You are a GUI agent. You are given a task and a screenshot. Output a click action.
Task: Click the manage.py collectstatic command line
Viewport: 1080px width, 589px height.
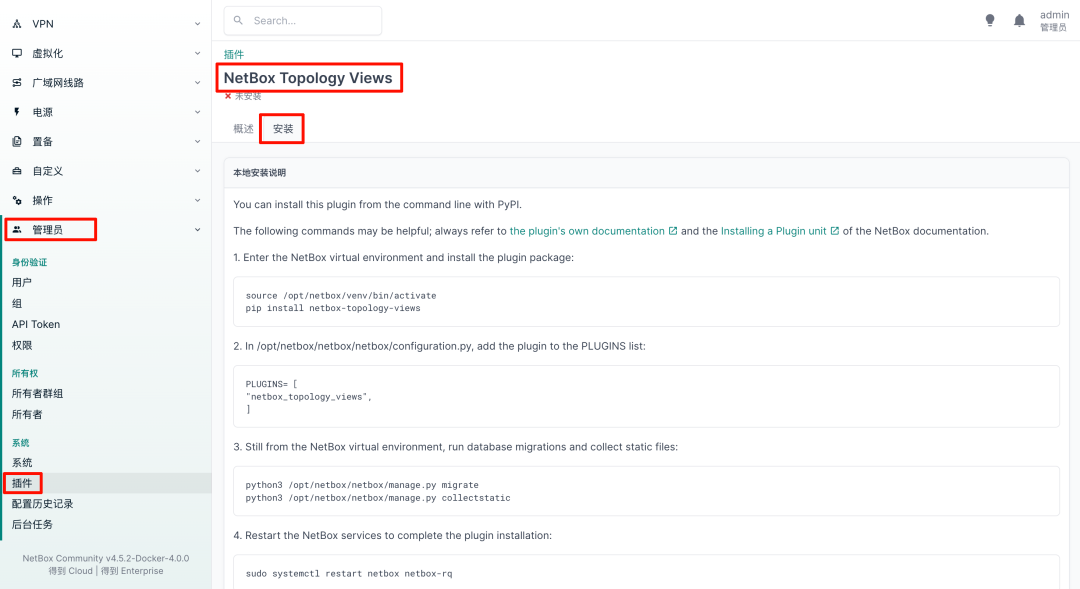(378, 497)
